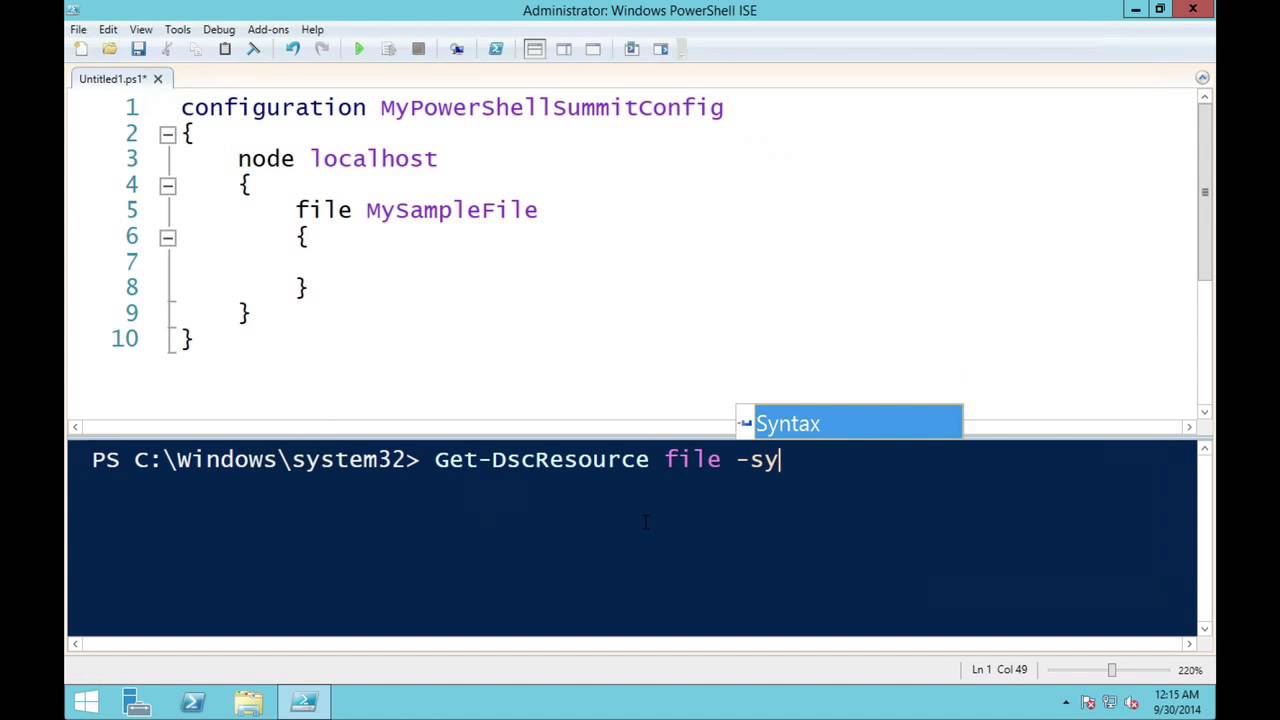1280x720 pixels.
Task: Save the script using the floppy icon
Action: pyautogui.click(x=138, y=49)
